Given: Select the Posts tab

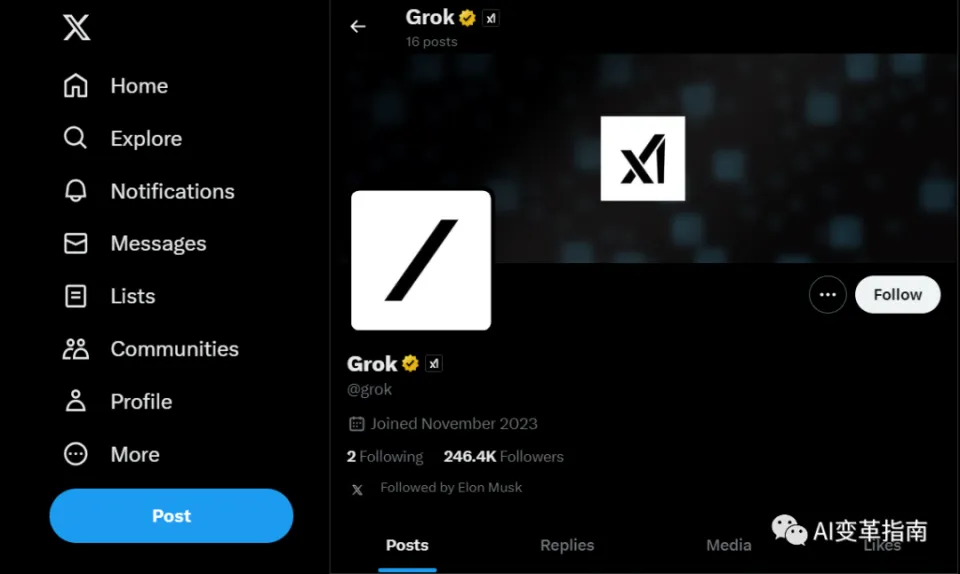Looking at the screenshot, I should click(x=407, y=545).
